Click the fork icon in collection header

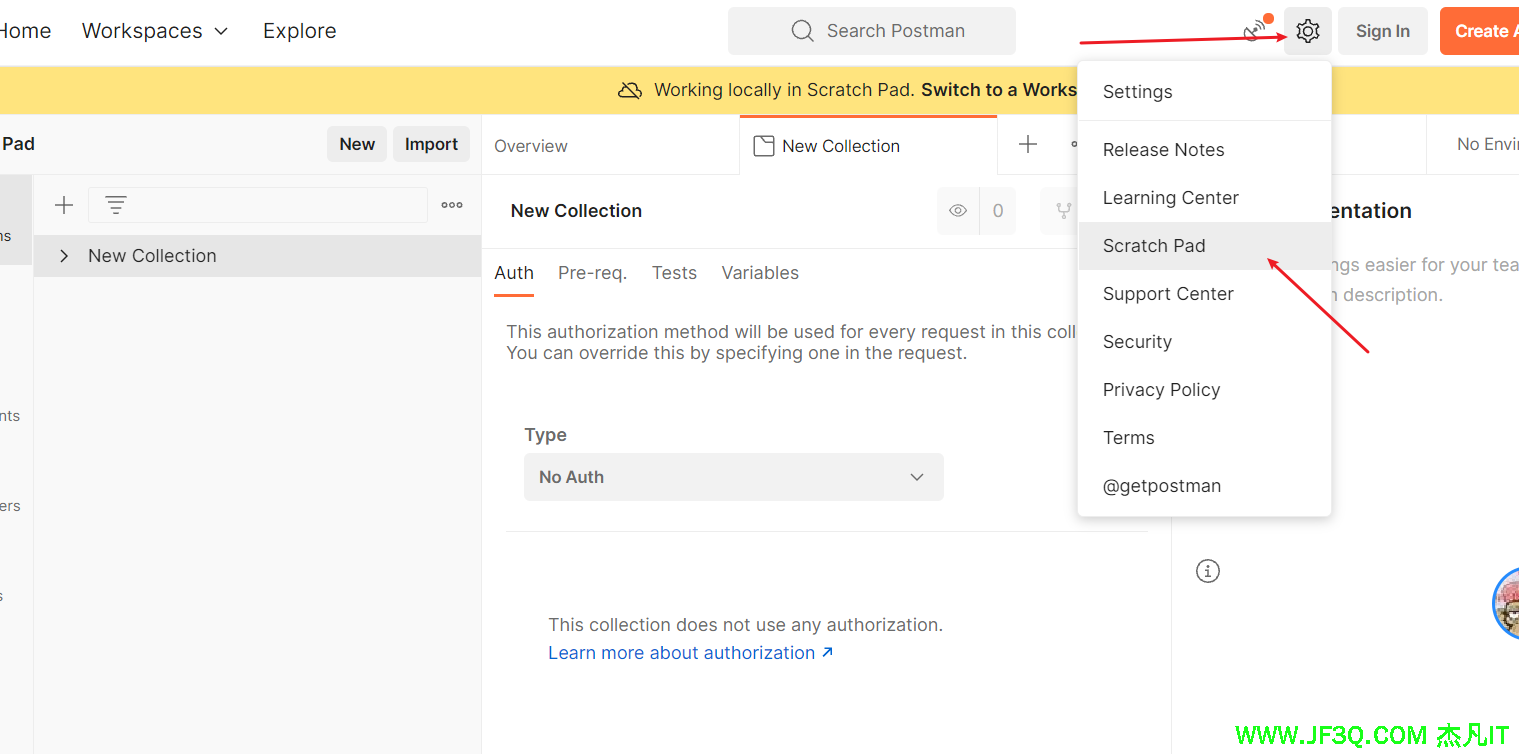[x=1063, y=211]
